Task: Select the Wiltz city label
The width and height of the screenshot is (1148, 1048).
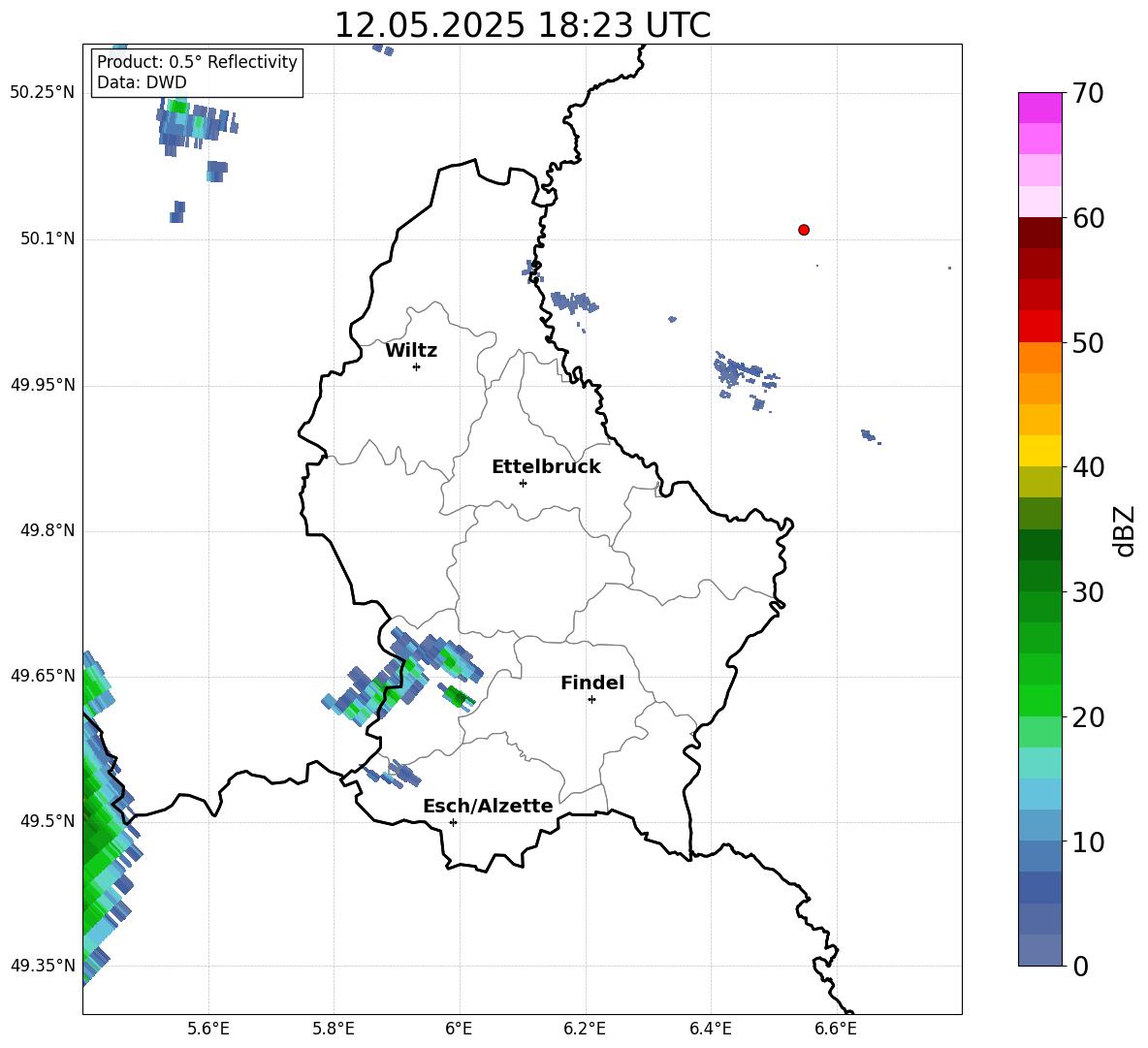Action: pos(411,351)
